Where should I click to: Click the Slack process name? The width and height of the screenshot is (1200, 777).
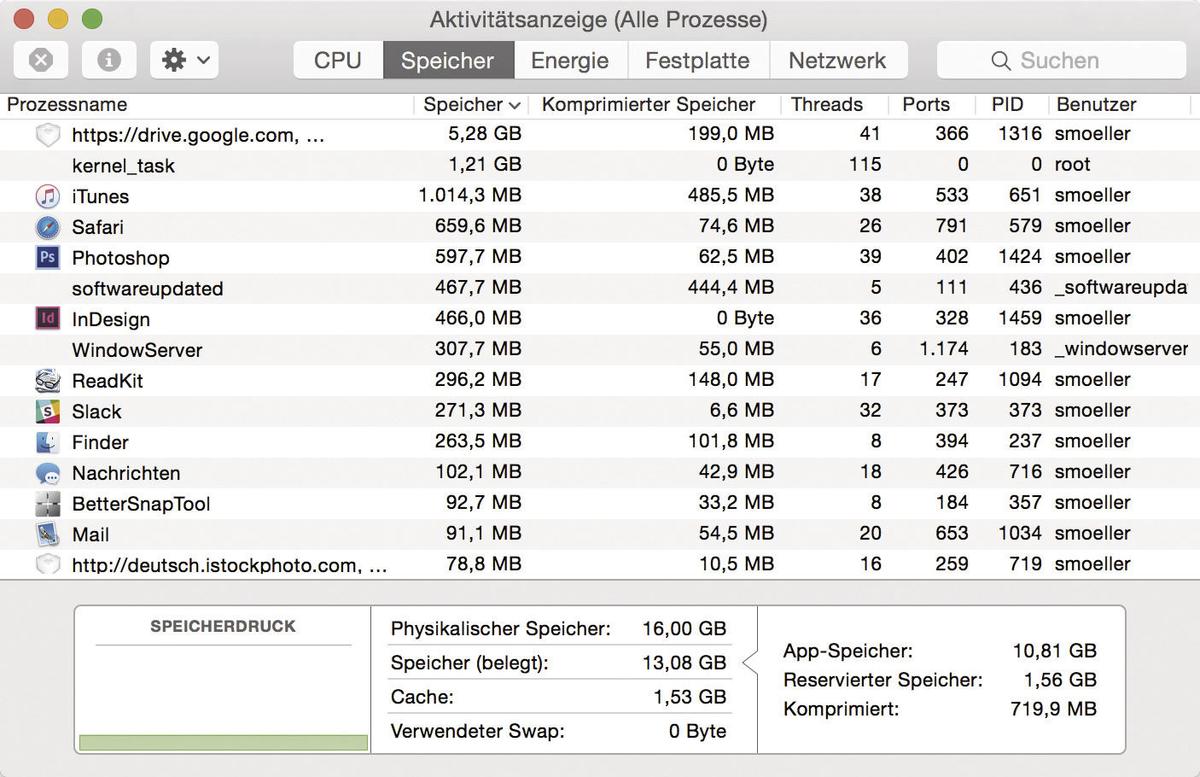(97, 412)
